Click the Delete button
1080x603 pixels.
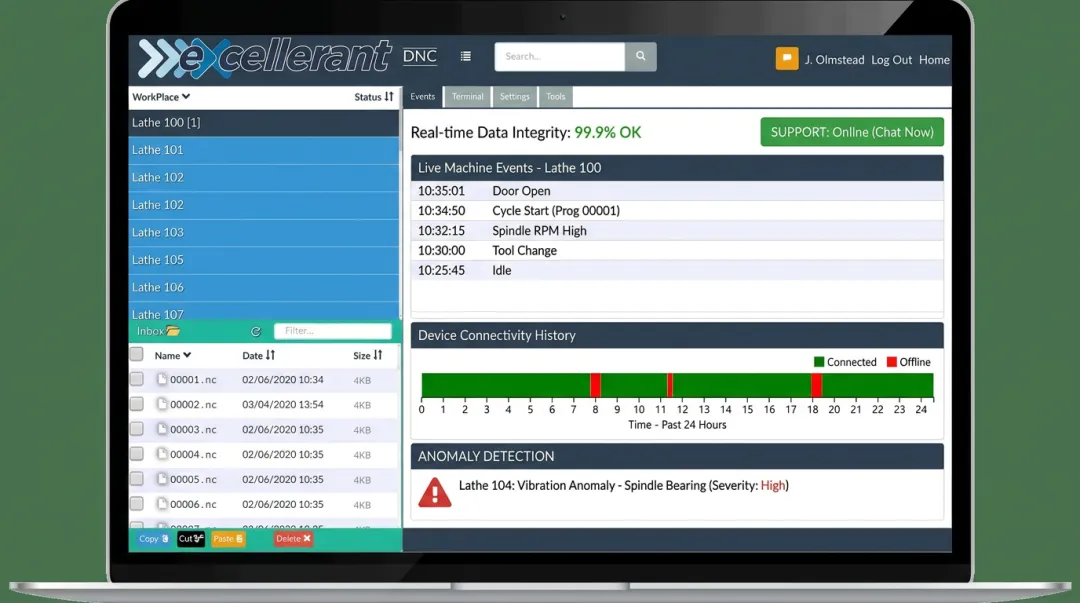click(293, 539)
